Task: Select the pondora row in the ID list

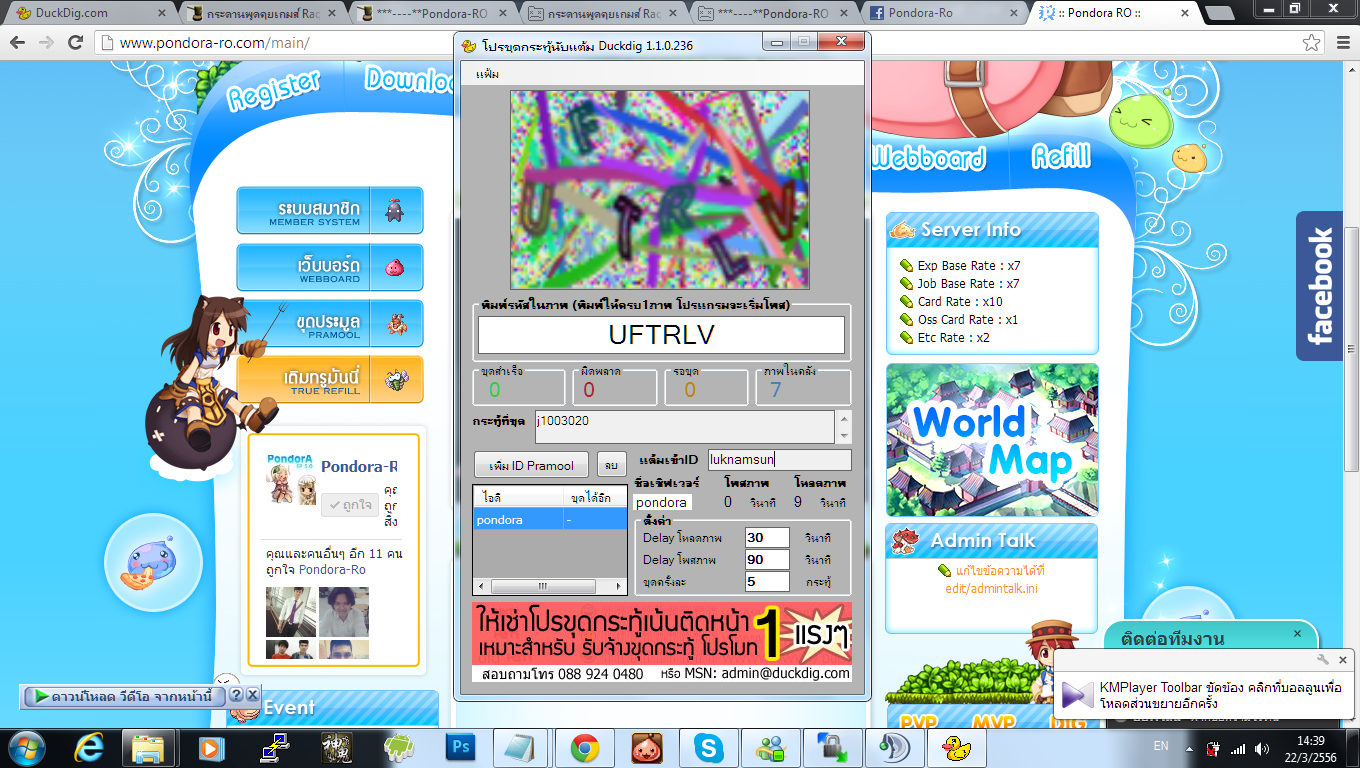Action: click(x=549, y=520)
